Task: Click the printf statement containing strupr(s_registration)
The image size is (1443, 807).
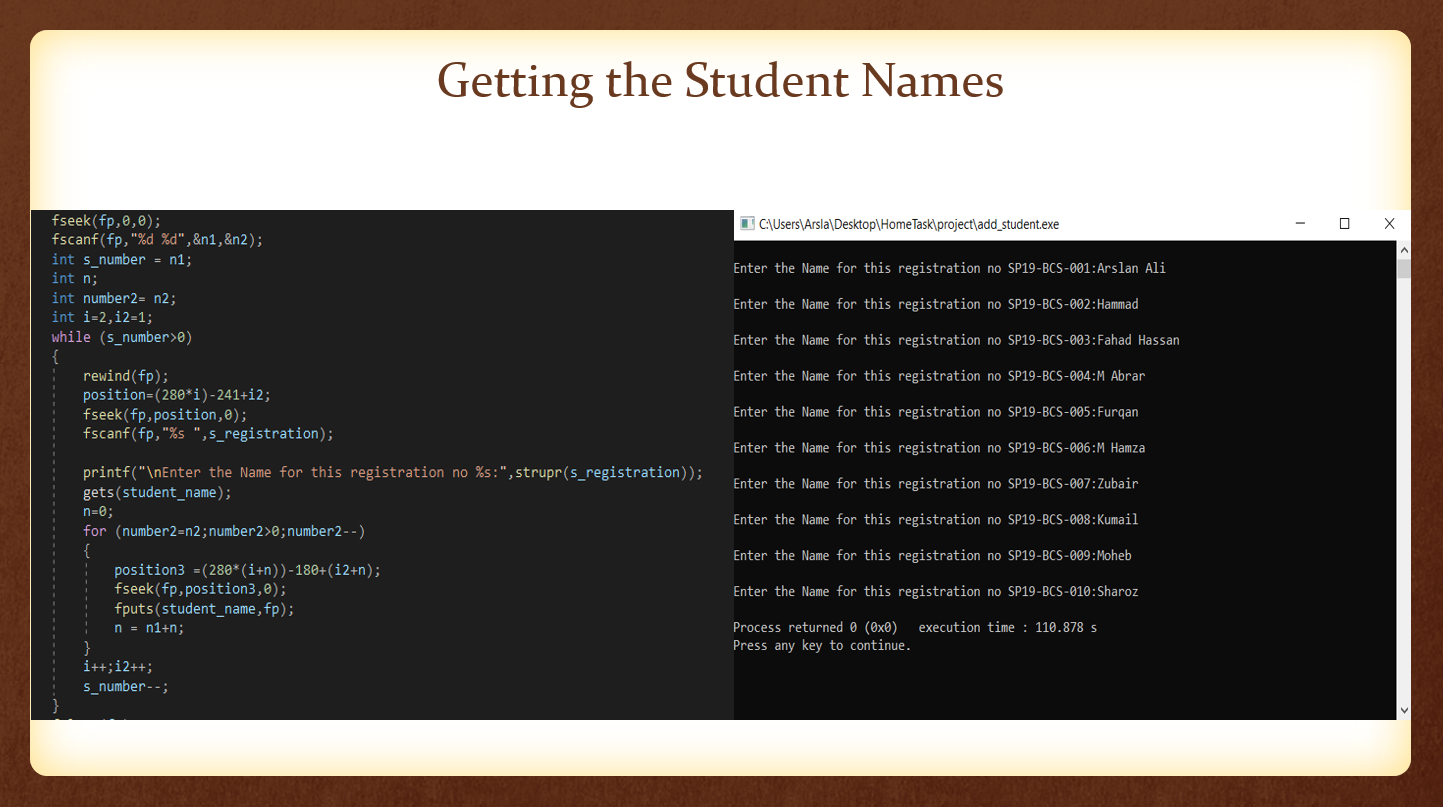Action: pyautogui.click(x=390, y=472)
